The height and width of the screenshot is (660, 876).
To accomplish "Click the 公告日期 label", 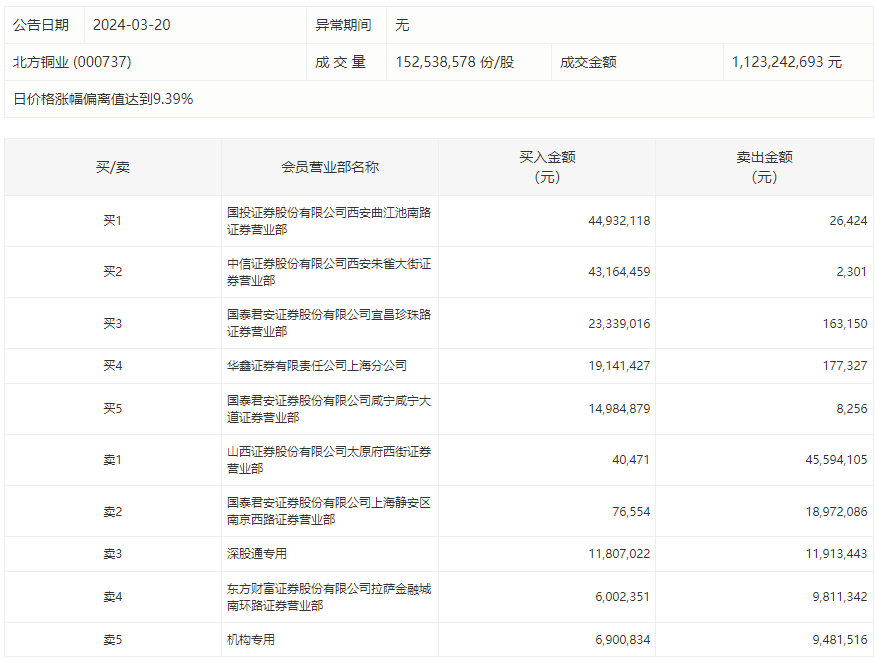I will pyautogui.click(x=41, y=25).
